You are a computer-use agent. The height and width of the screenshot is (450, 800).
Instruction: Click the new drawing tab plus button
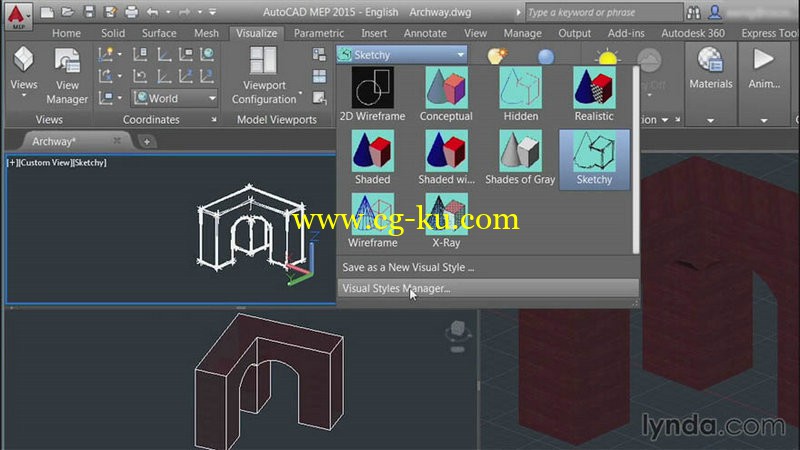[146, 142]
